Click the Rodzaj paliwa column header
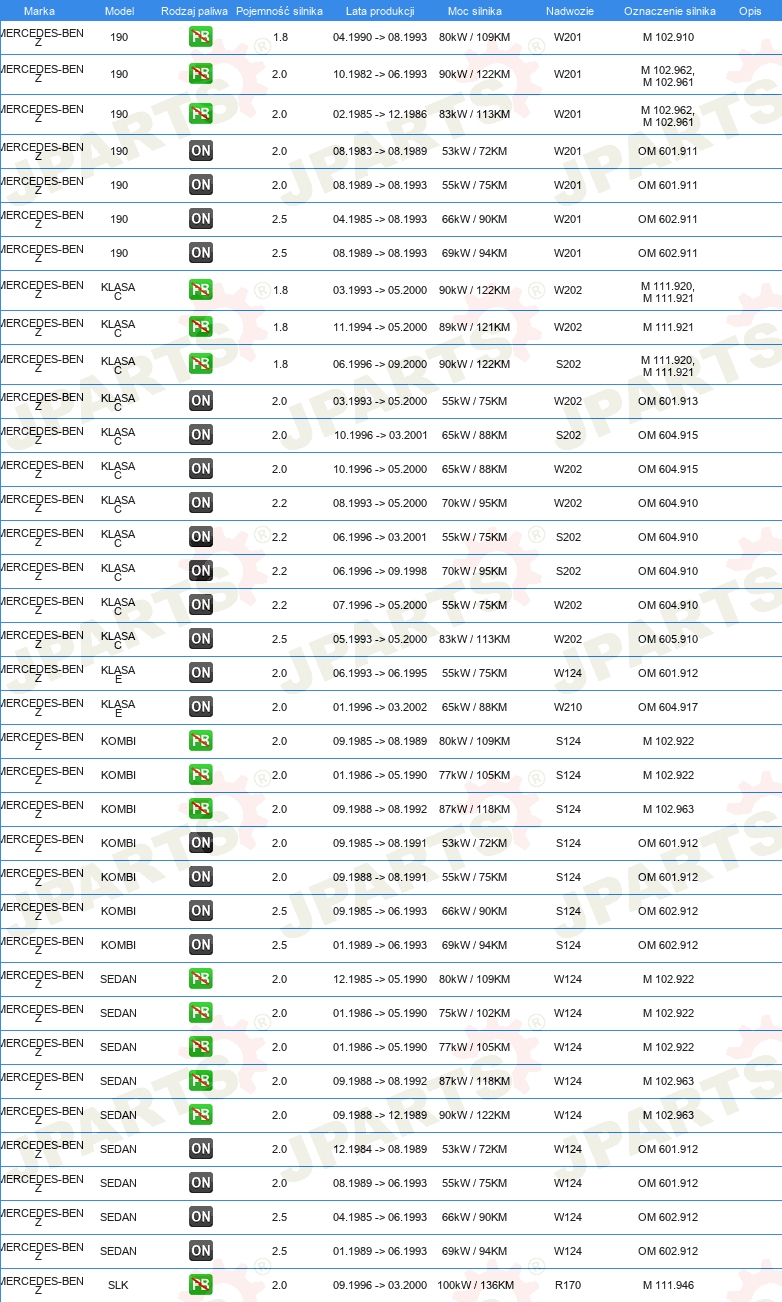The width and height of the screenshot is (782, 1302). 194,11
